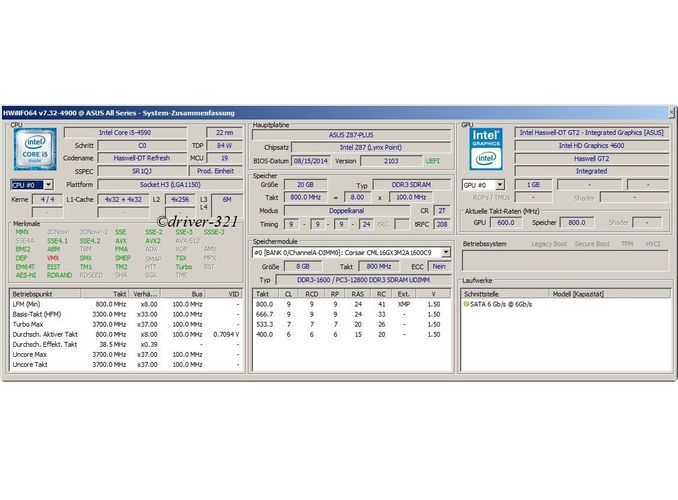Click the Haswell GT2 GPU codename field
The width and height of the screenshot is (678, 500).
tap(591, 158)
